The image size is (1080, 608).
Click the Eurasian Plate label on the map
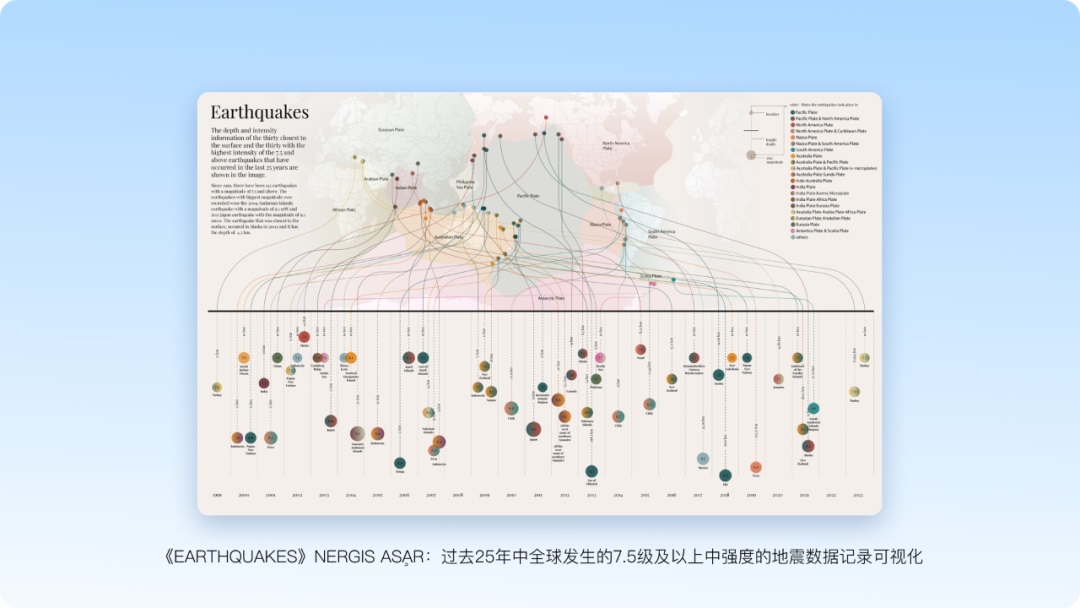(x=391, y=129)
